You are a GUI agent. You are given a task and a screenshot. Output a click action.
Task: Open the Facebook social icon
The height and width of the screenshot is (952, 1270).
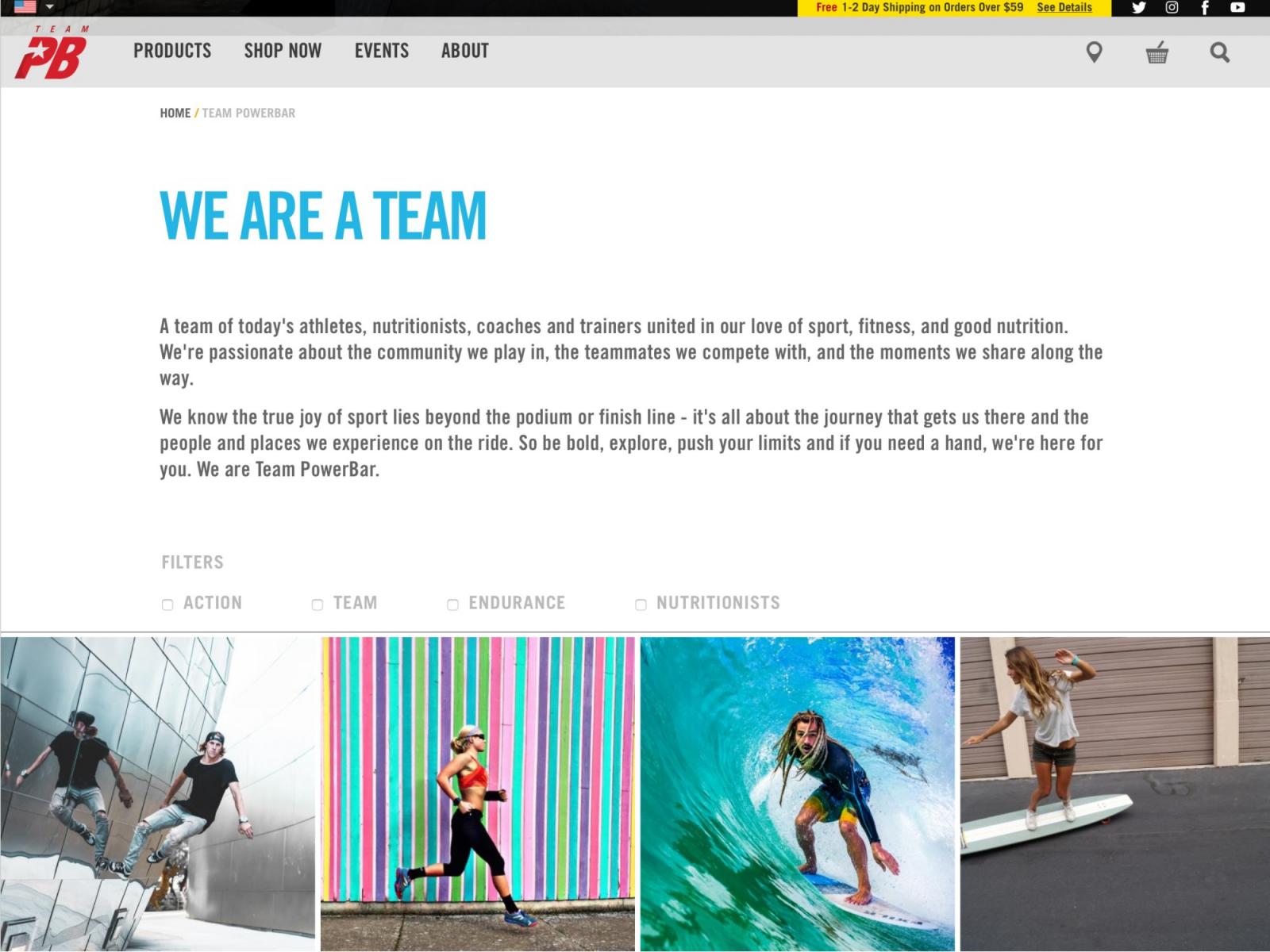pos(1205,7)
